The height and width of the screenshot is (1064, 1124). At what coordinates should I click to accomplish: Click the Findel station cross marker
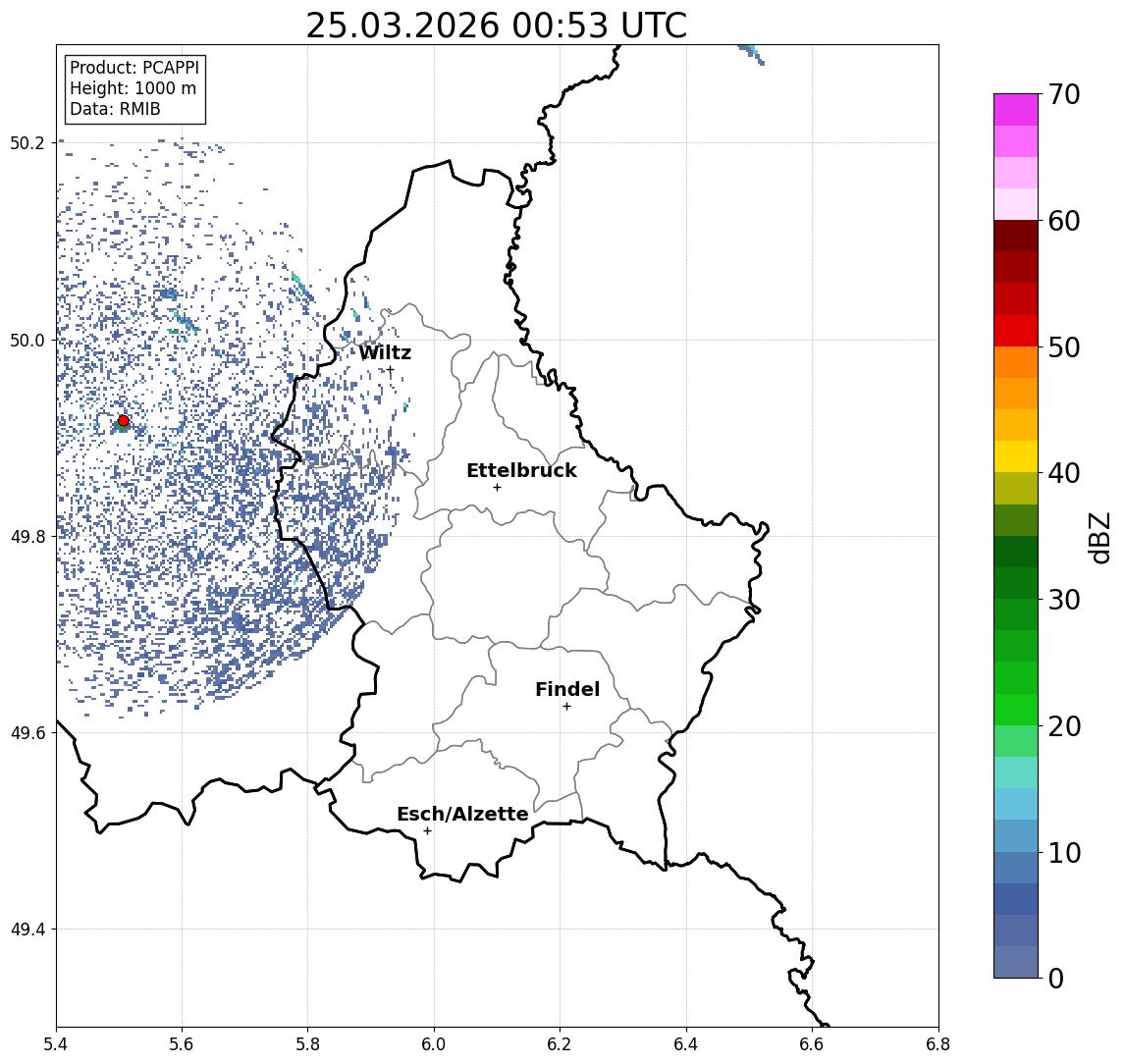(566, 707)
